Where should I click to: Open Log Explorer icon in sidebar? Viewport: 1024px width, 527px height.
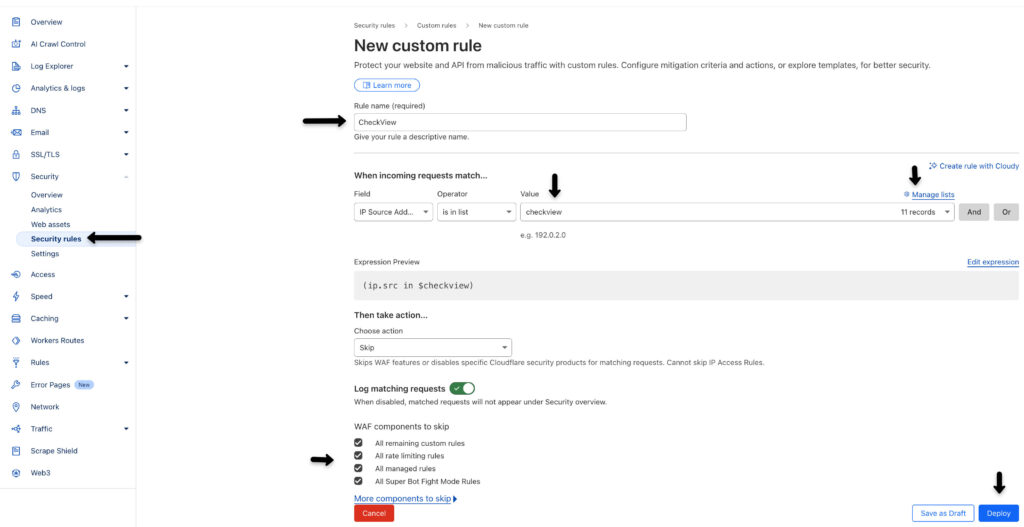(16, 66)
